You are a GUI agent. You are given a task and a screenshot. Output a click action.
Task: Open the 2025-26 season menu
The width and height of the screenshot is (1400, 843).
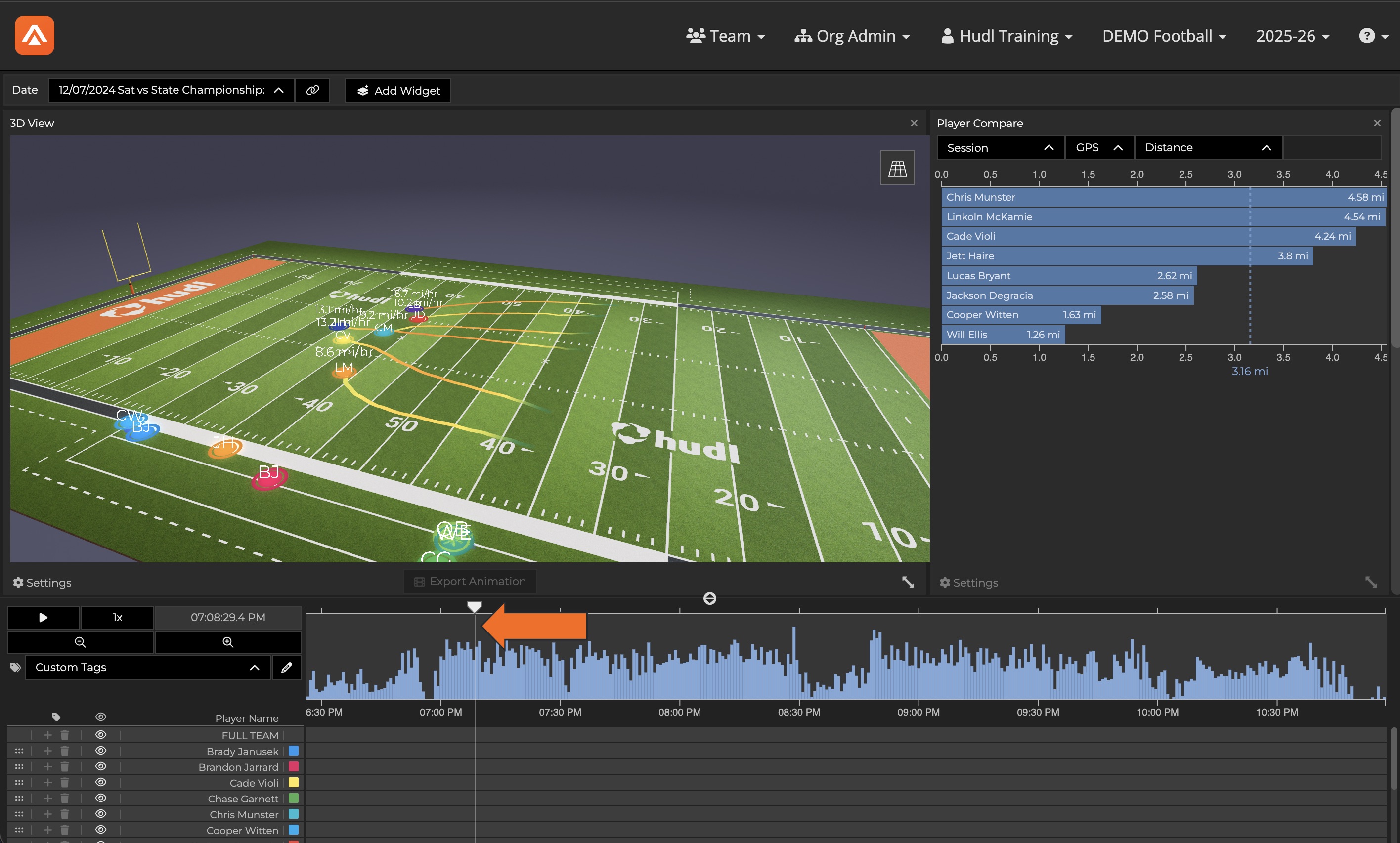(x=1293, y=36)
